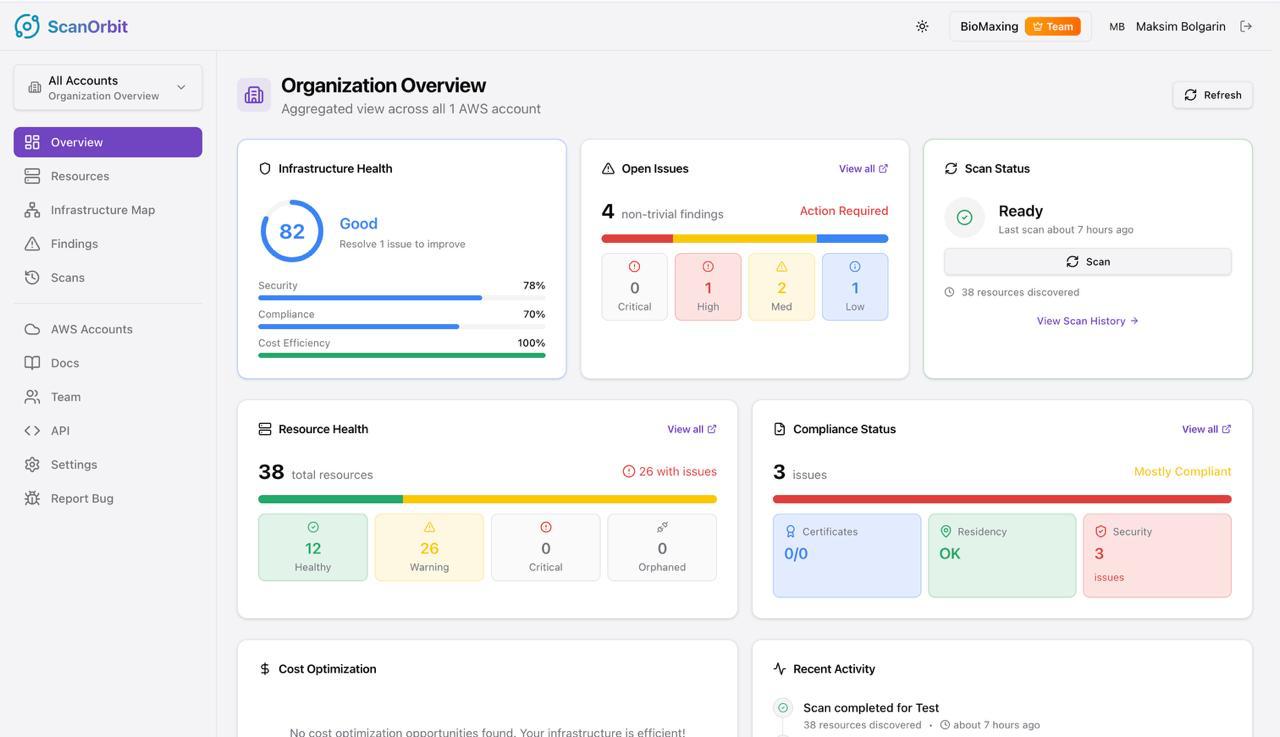Expand the All Accounts selector
The width and height of the screenshot is (1280, 737).
[107, 87]
